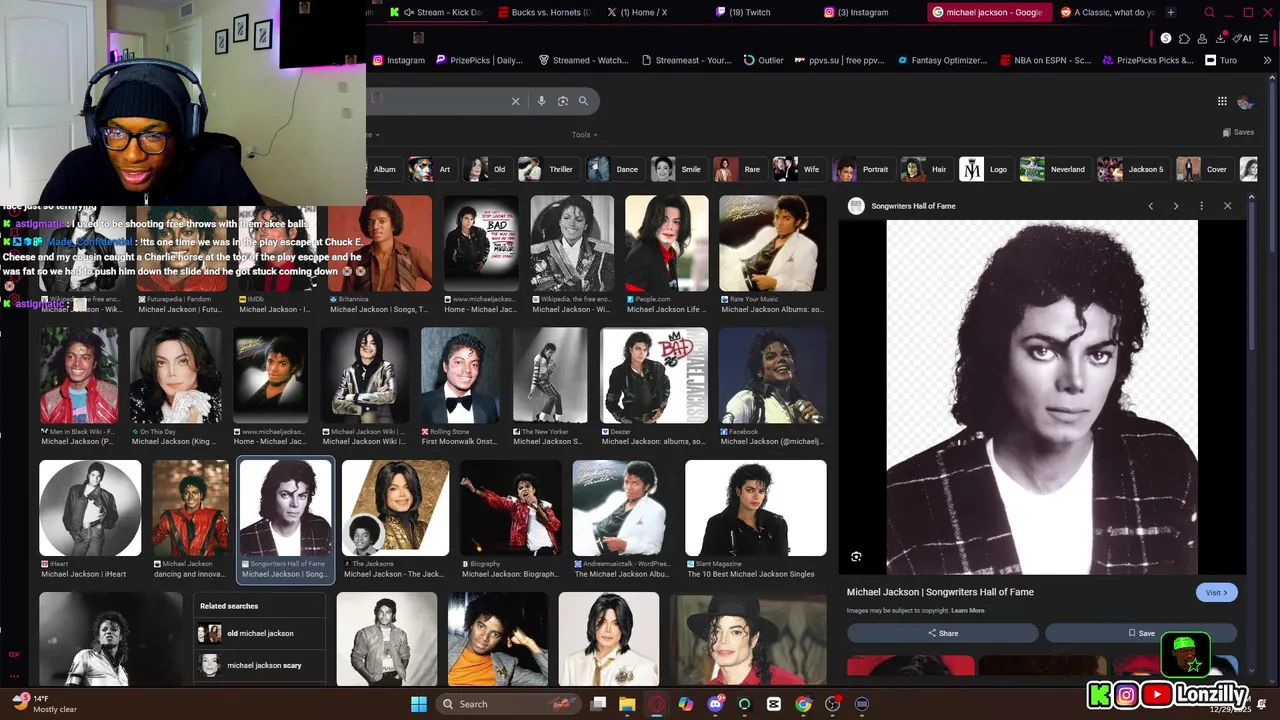Click the Share button
Viewport: 1280px width, 720px height.
click(942, 633)
